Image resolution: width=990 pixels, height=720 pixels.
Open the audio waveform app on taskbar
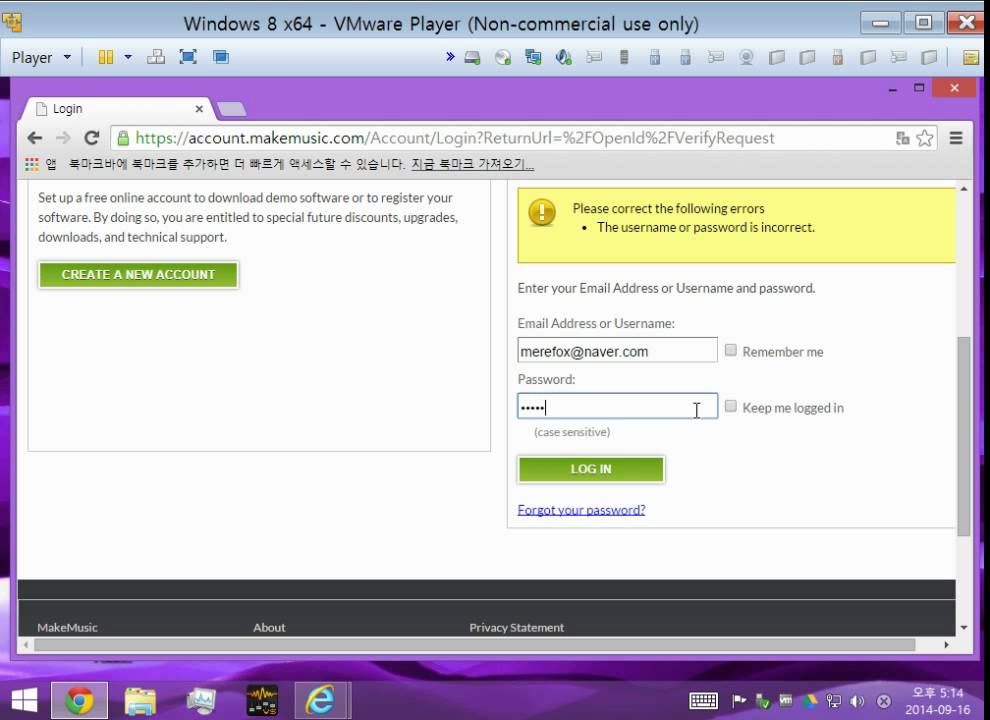[261, 700]
